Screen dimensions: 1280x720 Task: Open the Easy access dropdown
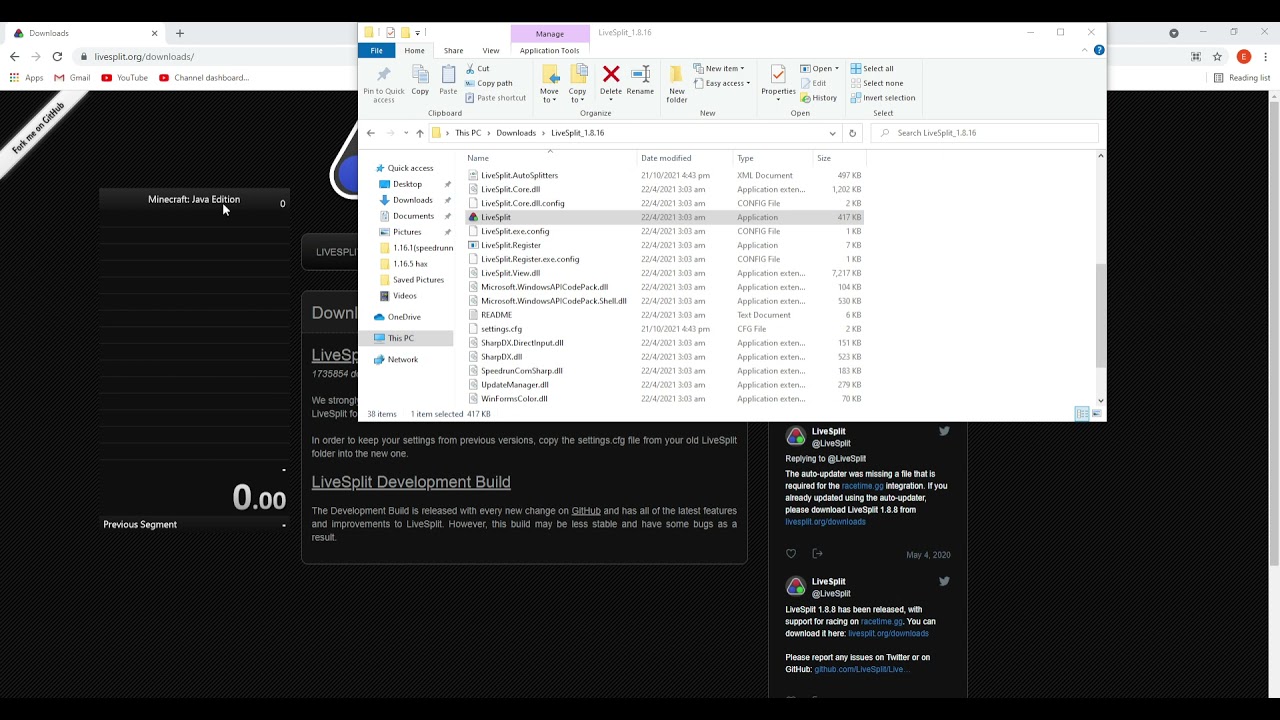pyautogui.click(x=721, y=83)
